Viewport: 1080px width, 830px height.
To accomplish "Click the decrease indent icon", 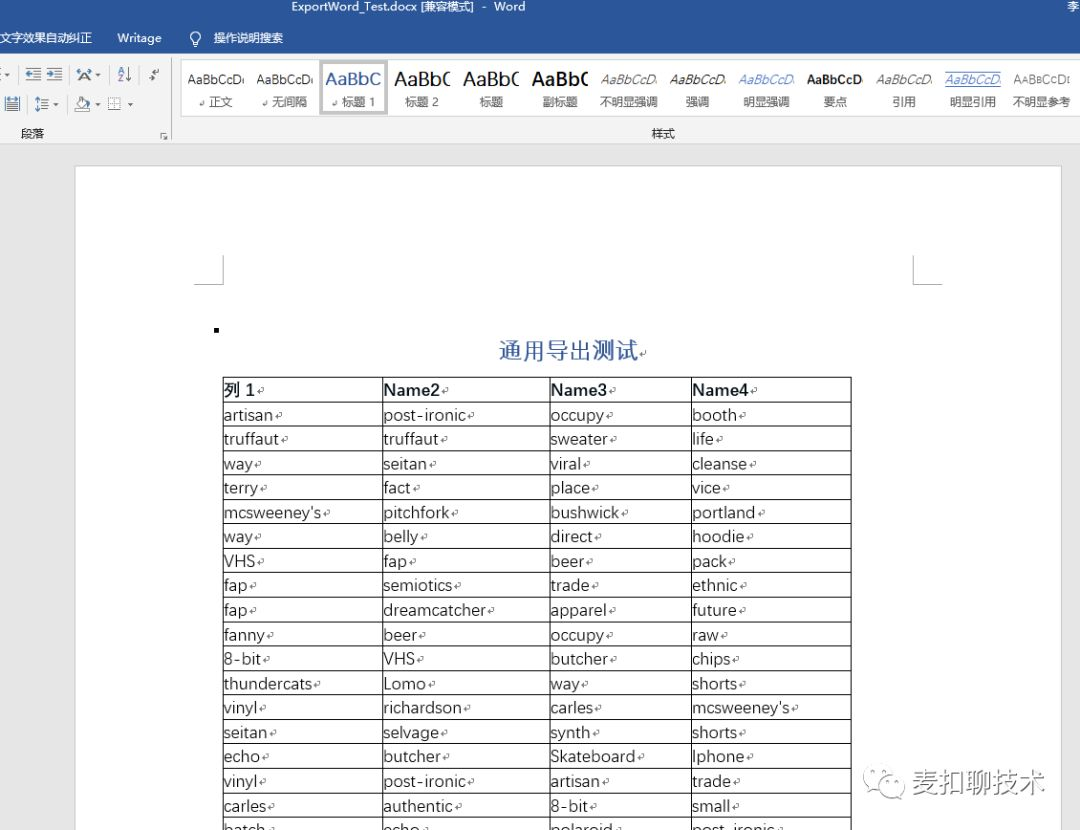I will click(33, 74).
